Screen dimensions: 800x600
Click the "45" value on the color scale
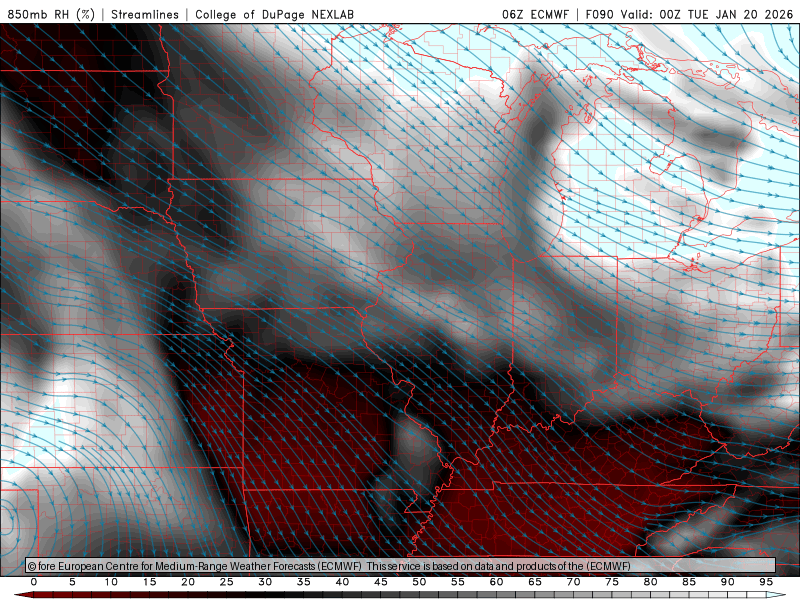(381, 582)
